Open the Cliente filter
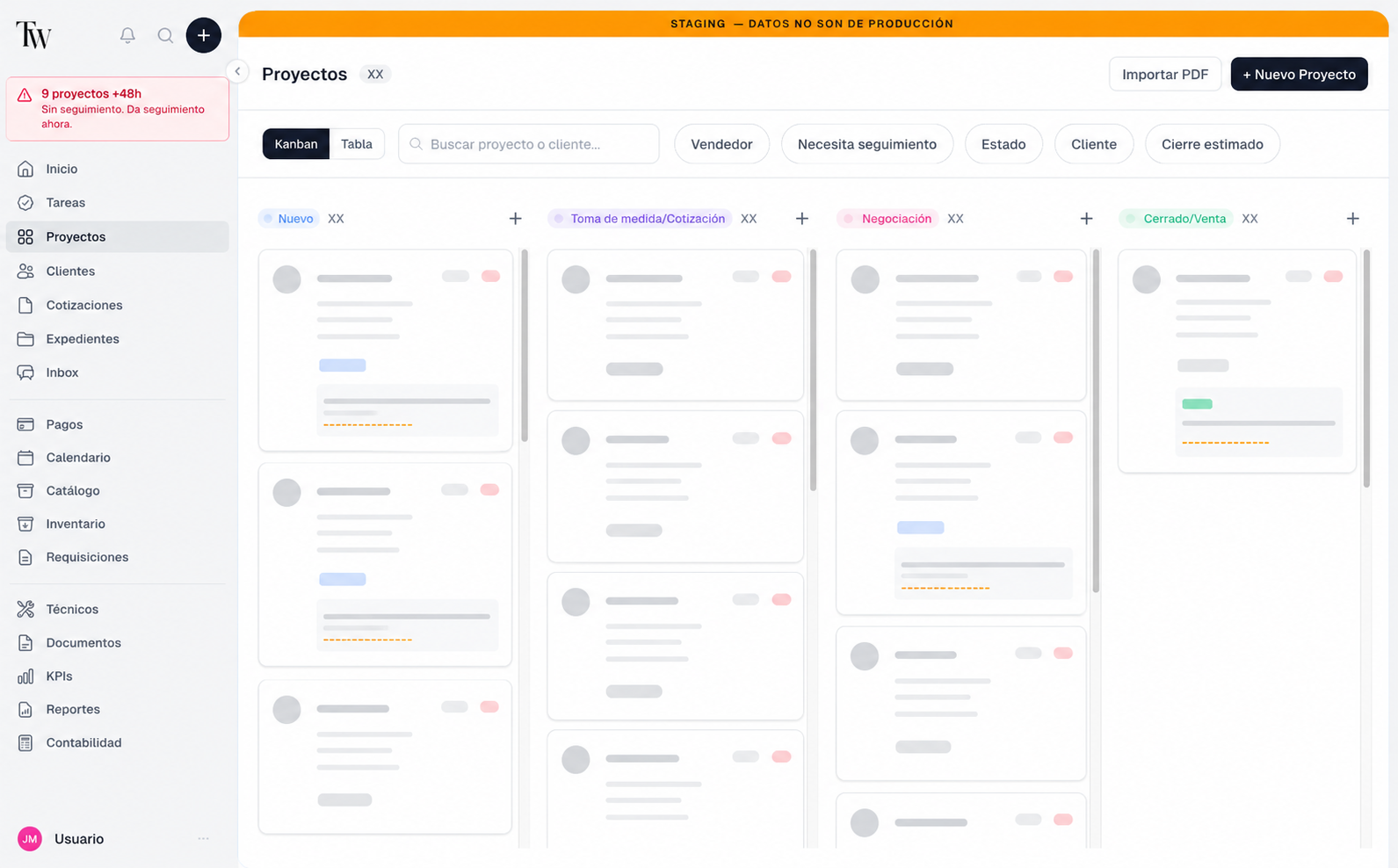The width and height of the screenshot is (1398, 868). [1094, 144]
